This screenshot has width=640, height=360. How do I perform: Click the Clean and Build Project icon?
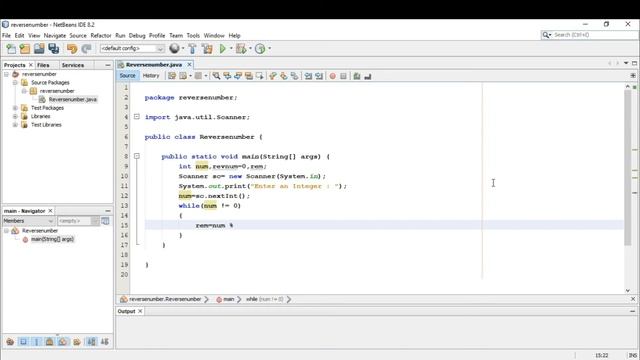(x=207, y=49)
